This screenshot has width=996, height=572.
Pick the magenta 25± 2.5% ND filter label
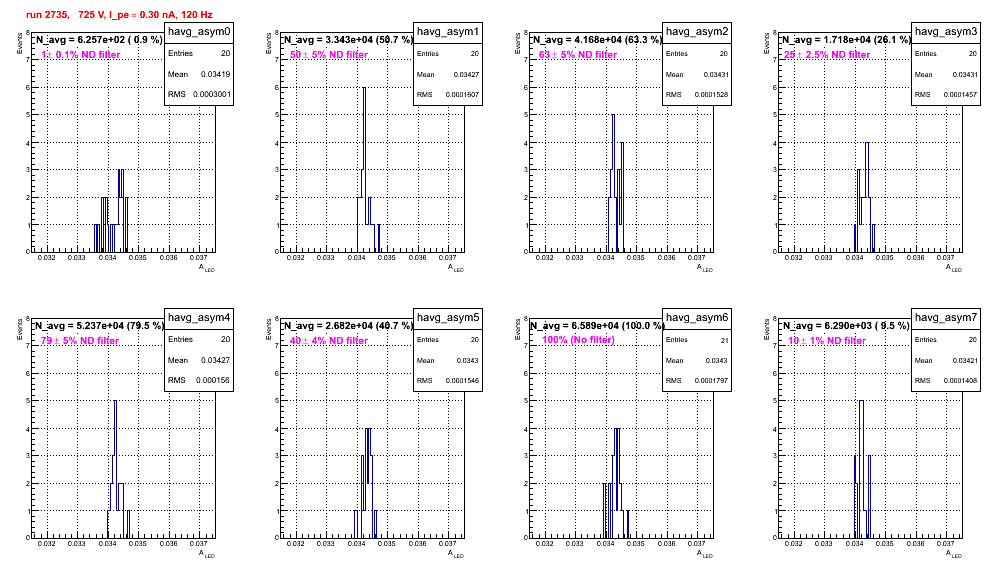point(826,55)
